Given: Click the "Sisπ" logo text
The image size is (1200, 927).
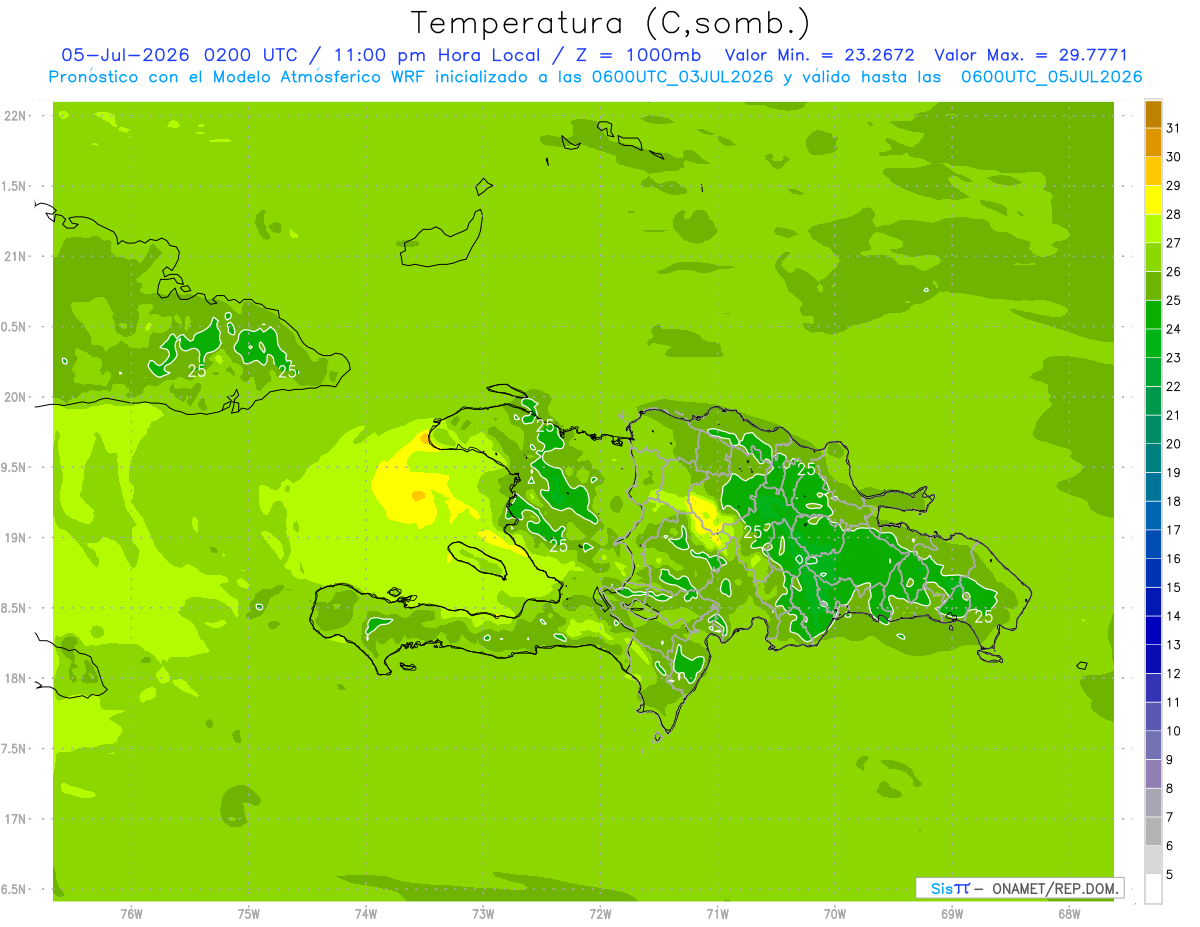Looking at the screenshot, I should [x=949, y=888].
